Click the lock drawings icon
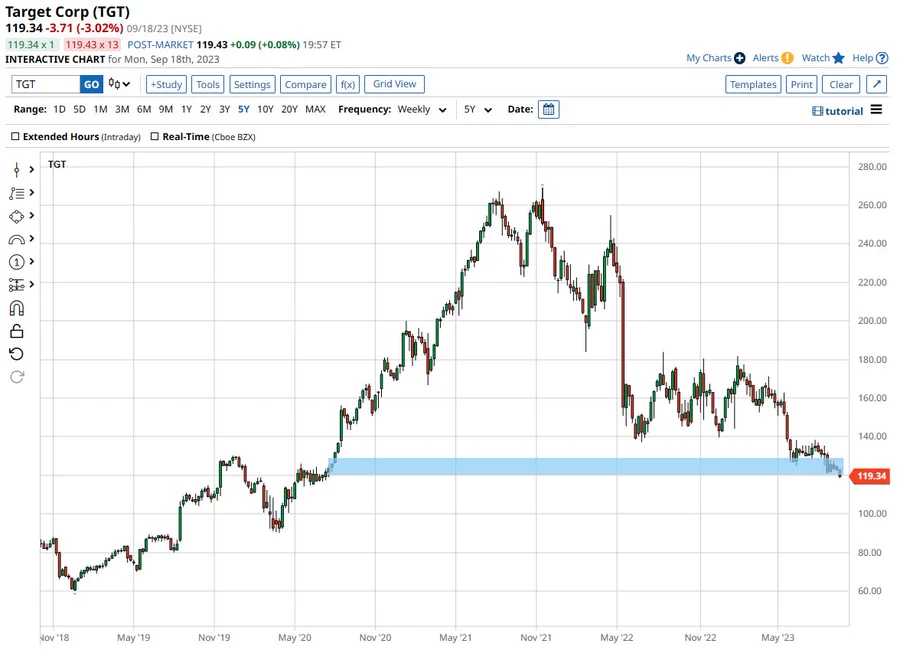The image size is (900, 650). pos(17,331)
